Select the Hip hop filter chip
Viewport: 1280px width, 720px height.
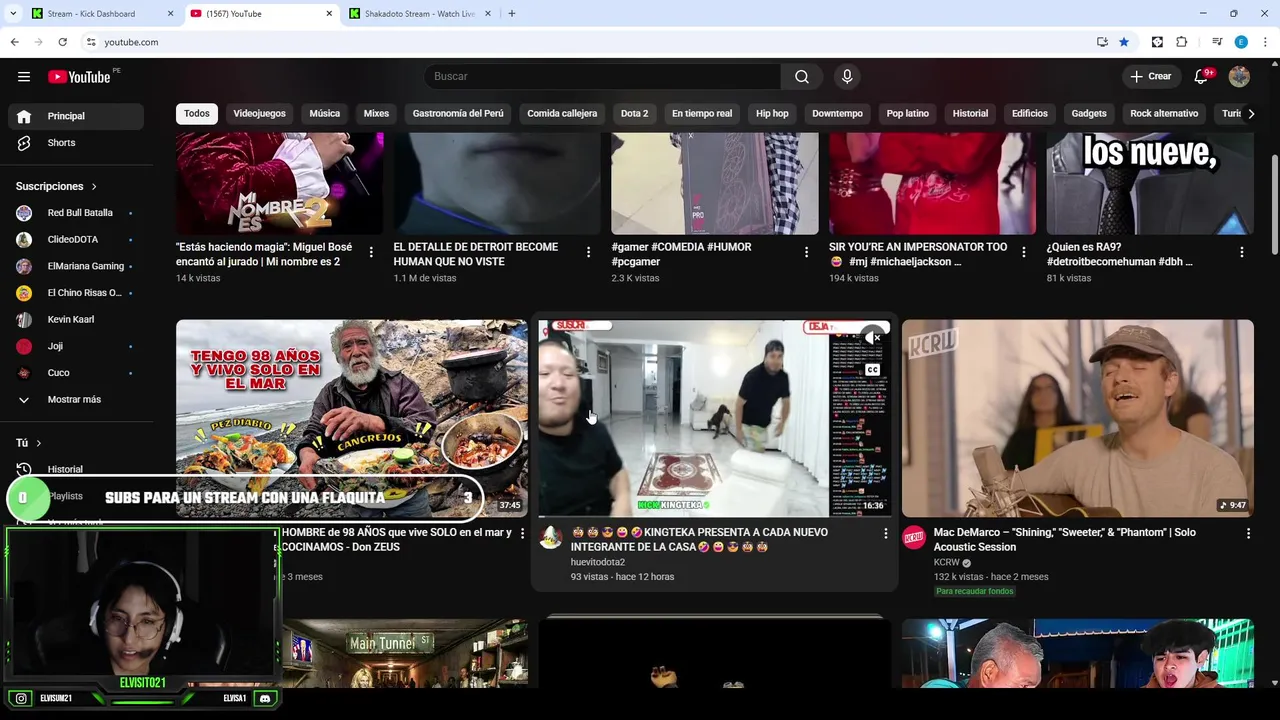772,114
